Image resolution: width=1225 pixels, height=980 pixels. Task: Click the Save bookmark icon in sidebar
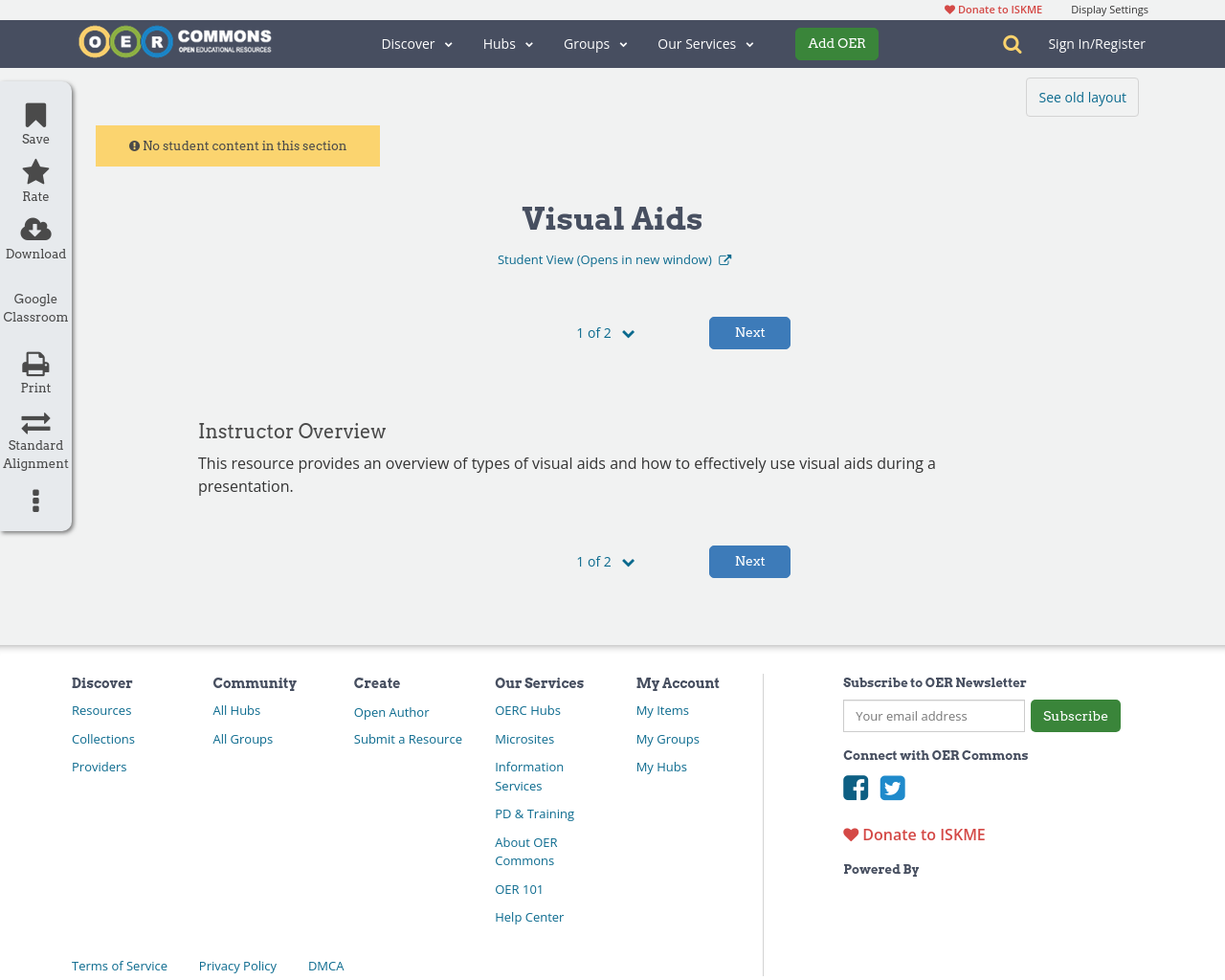34,114
